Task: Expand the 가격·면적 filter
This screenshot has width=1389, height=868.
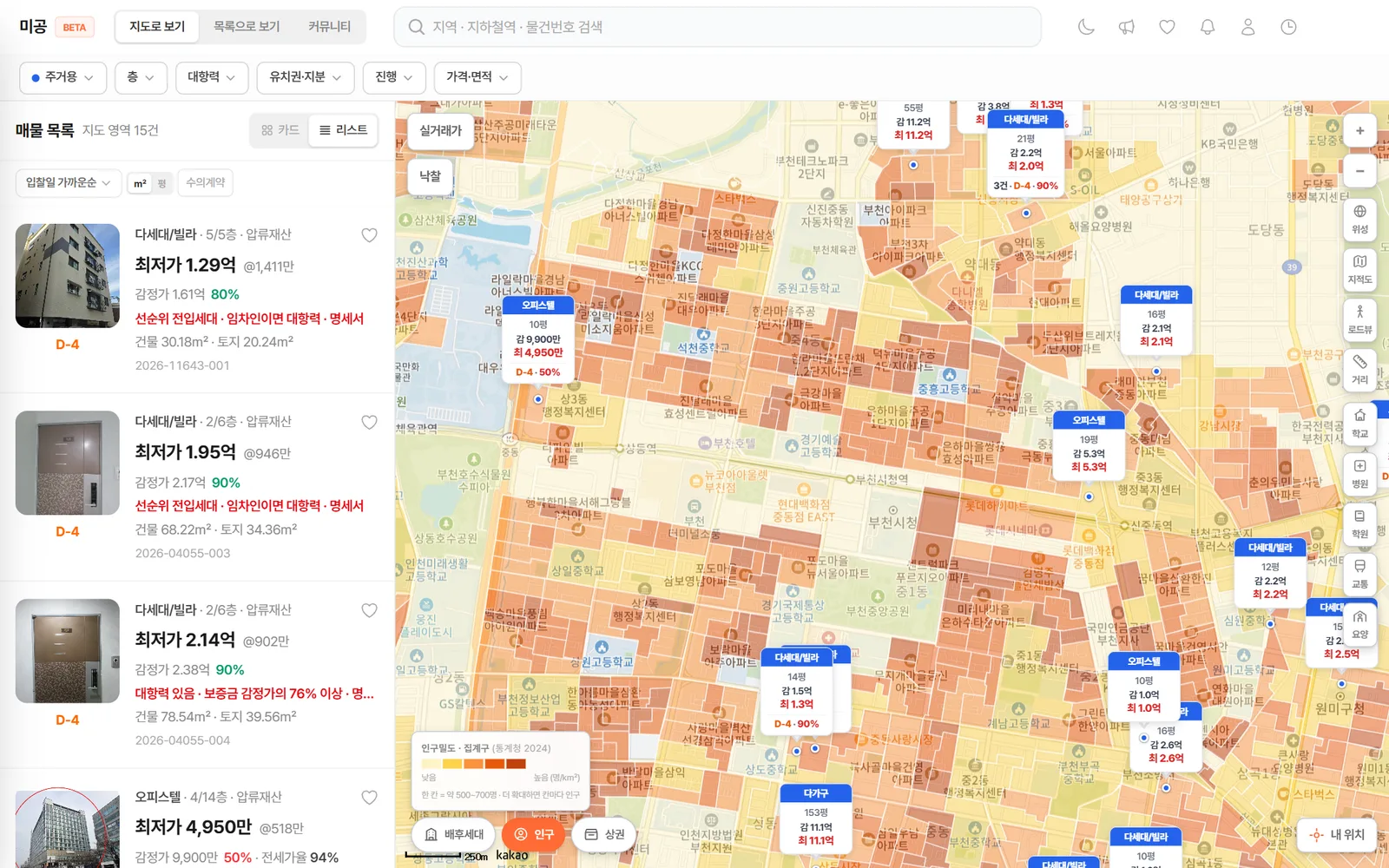Action: tap(477, 77)
